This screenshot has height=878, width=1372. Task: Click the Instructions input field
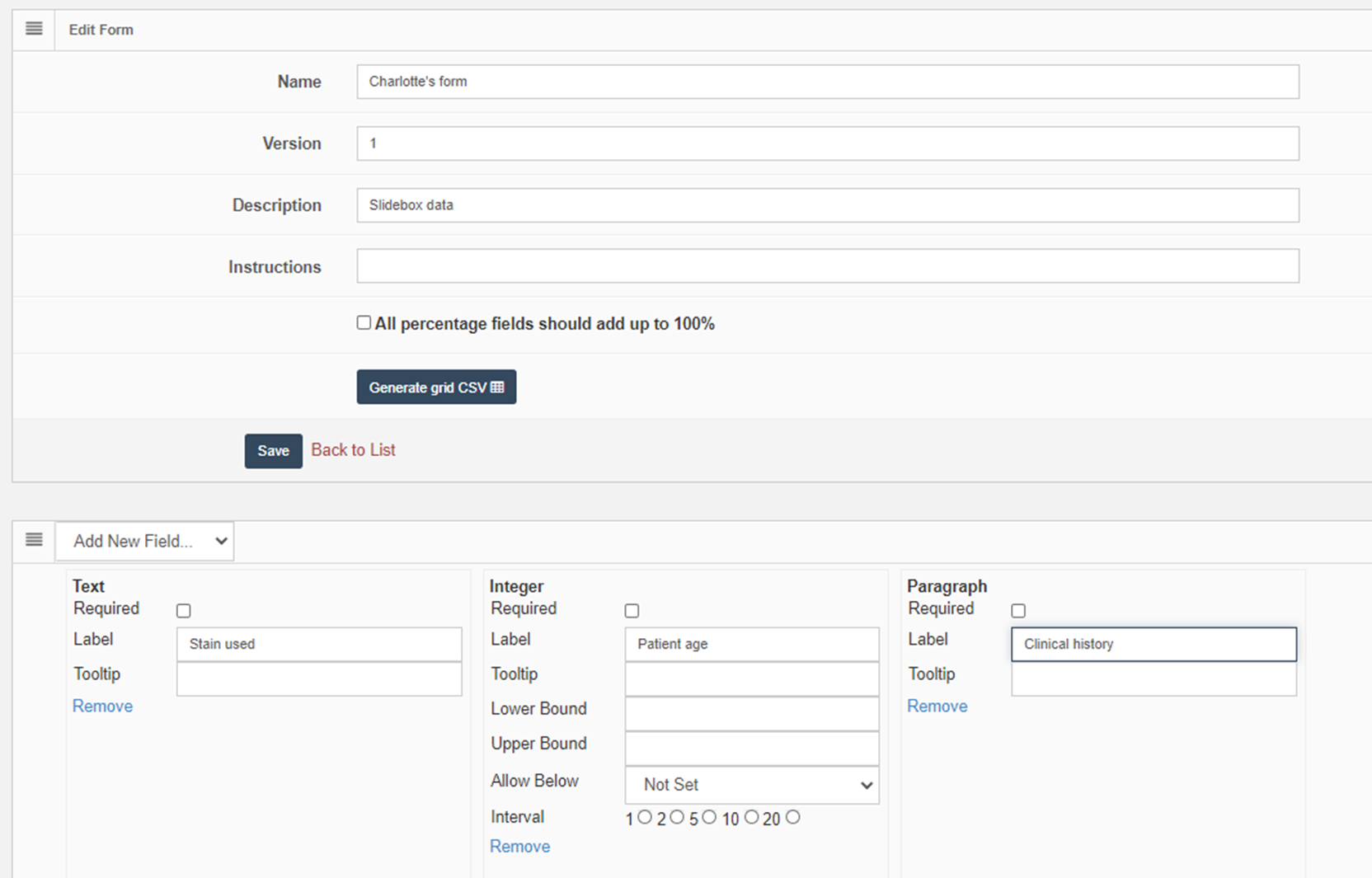(x=827, y=266)
